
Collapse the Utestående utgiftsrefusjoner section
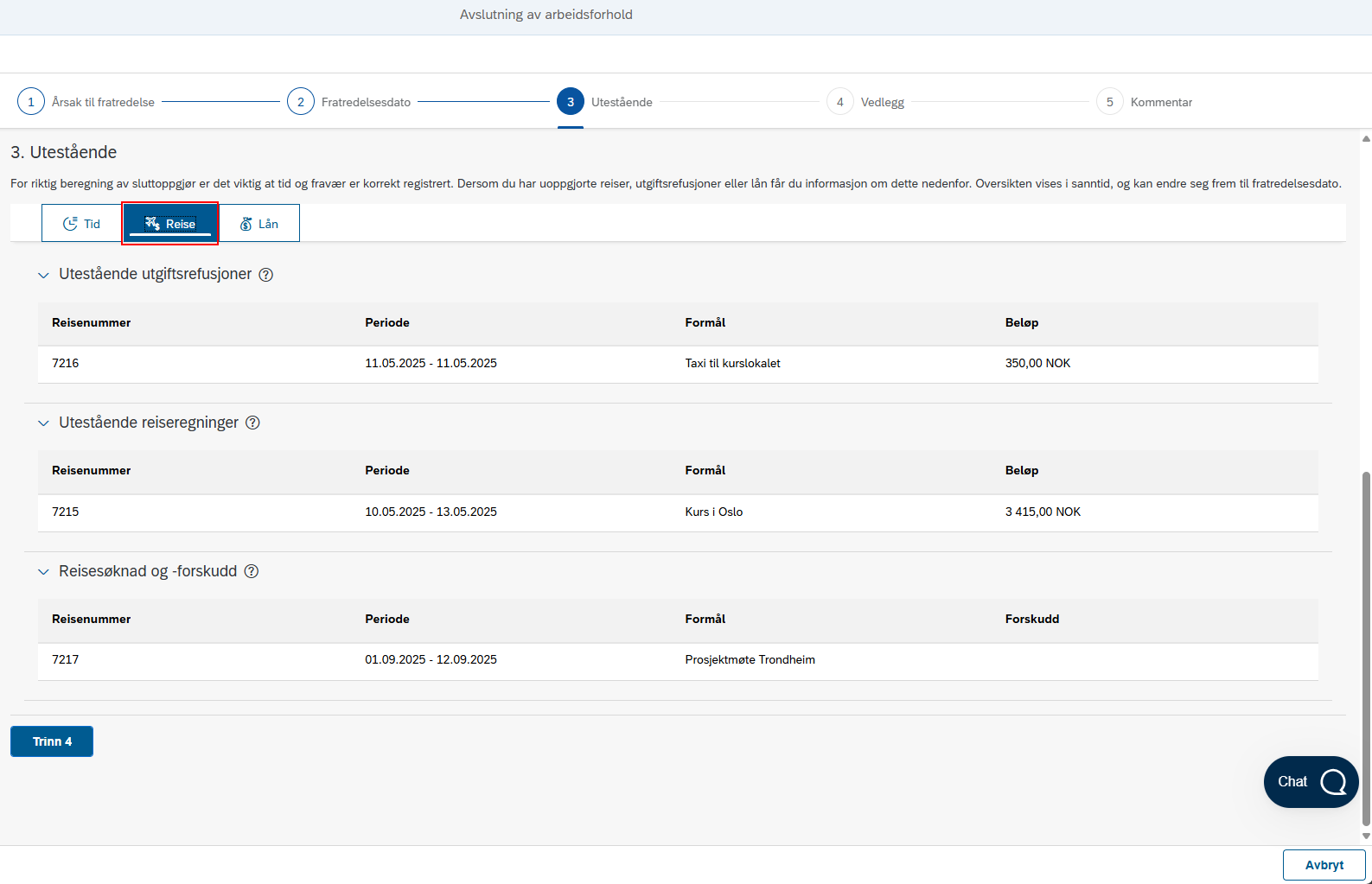point(43,275)
